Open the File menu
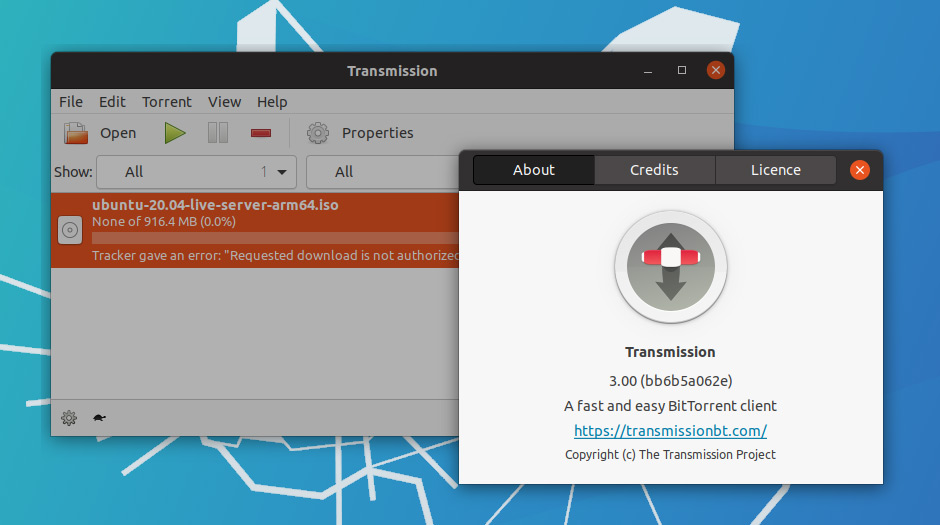The width and height of the screenshot is (940, 525). pyautogui.click(x=71, y=102)
